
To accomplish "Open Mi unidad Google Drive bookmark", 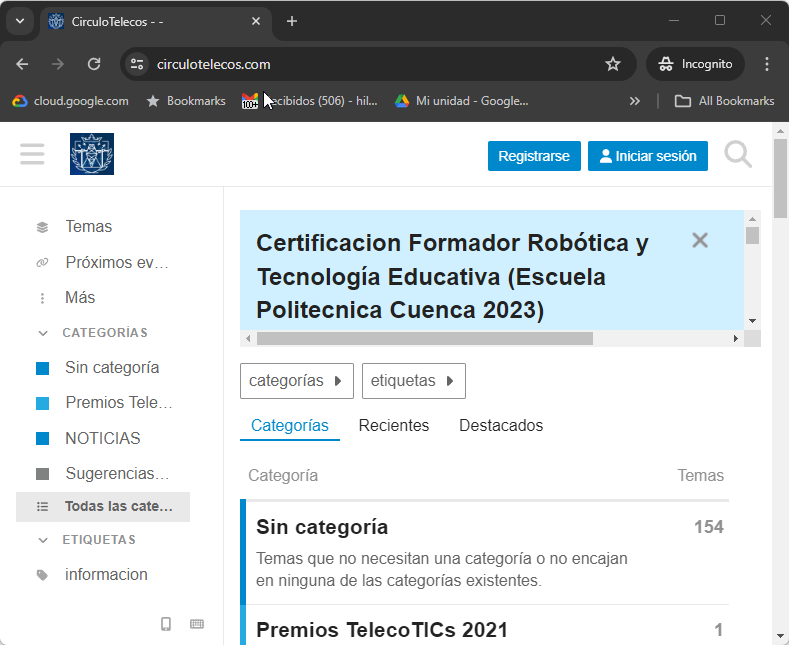I will (461, 101).
